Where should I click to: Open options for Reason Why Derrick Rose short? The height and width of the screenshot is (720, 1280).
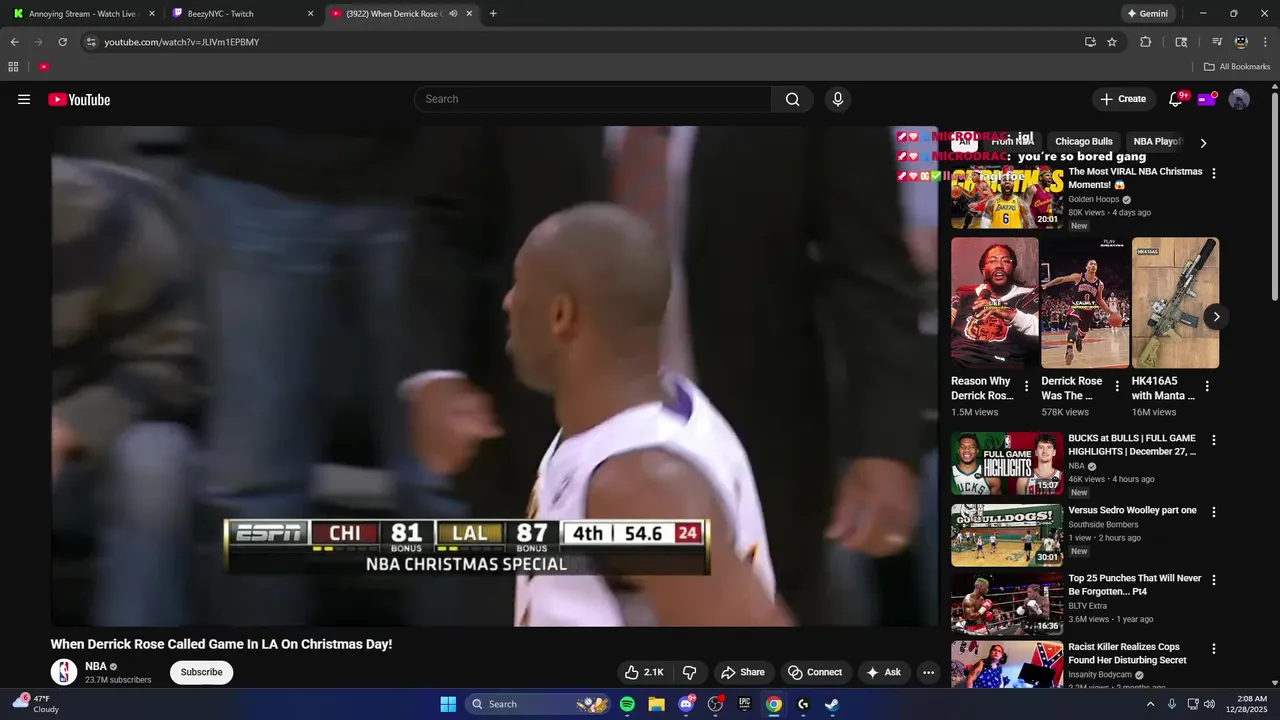[1026, 386]
